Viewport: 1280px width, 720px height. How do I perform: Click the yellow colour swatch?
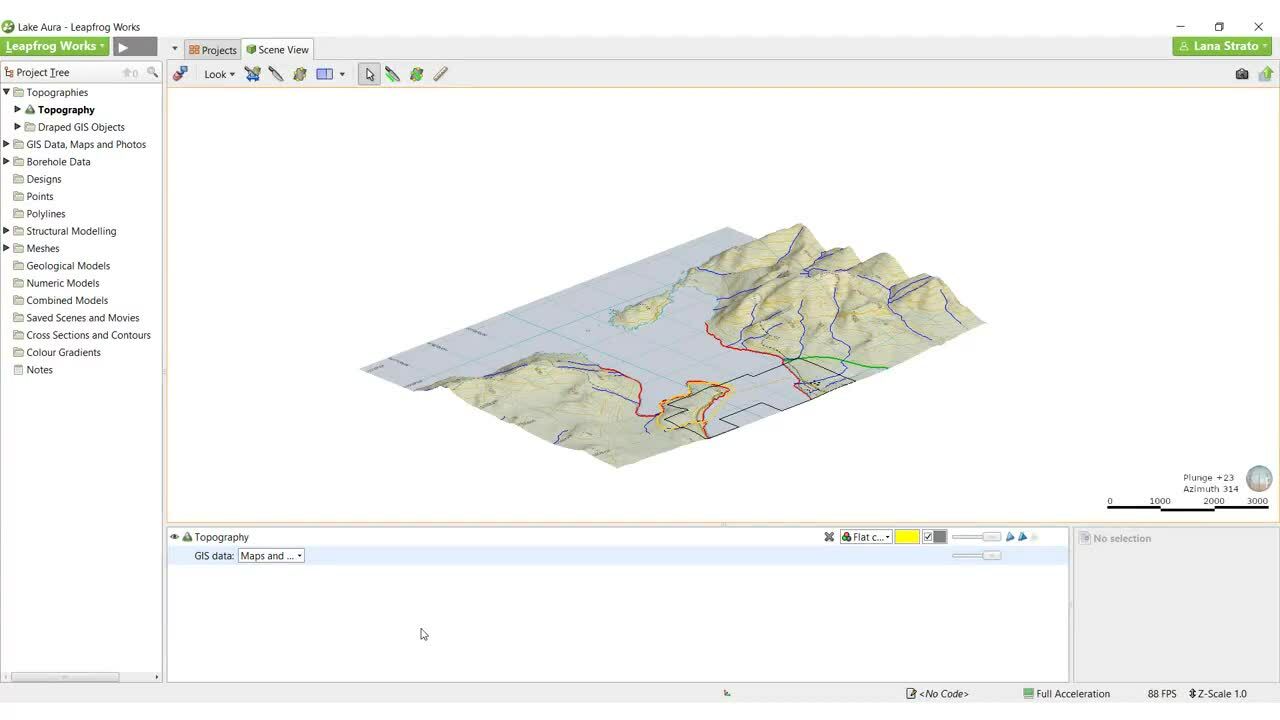(907, 537)
